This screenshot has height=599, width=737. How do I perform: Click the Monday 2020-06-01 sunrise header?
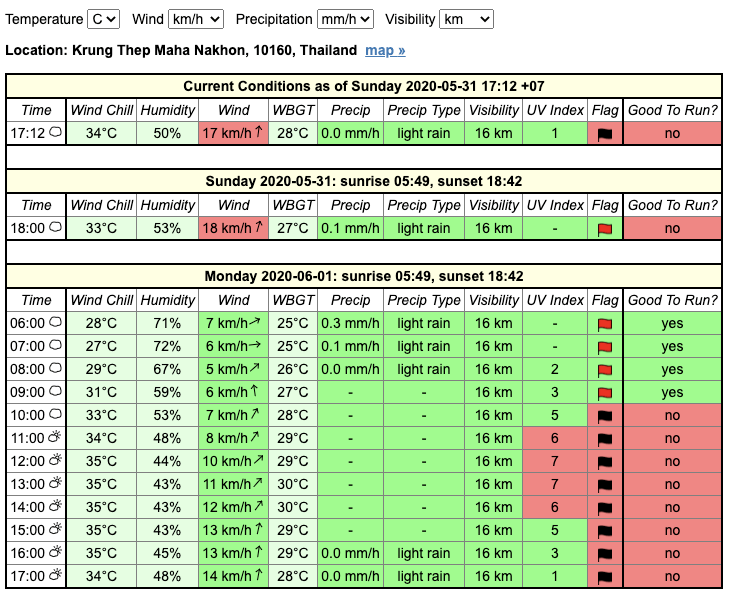coord(364,276)
